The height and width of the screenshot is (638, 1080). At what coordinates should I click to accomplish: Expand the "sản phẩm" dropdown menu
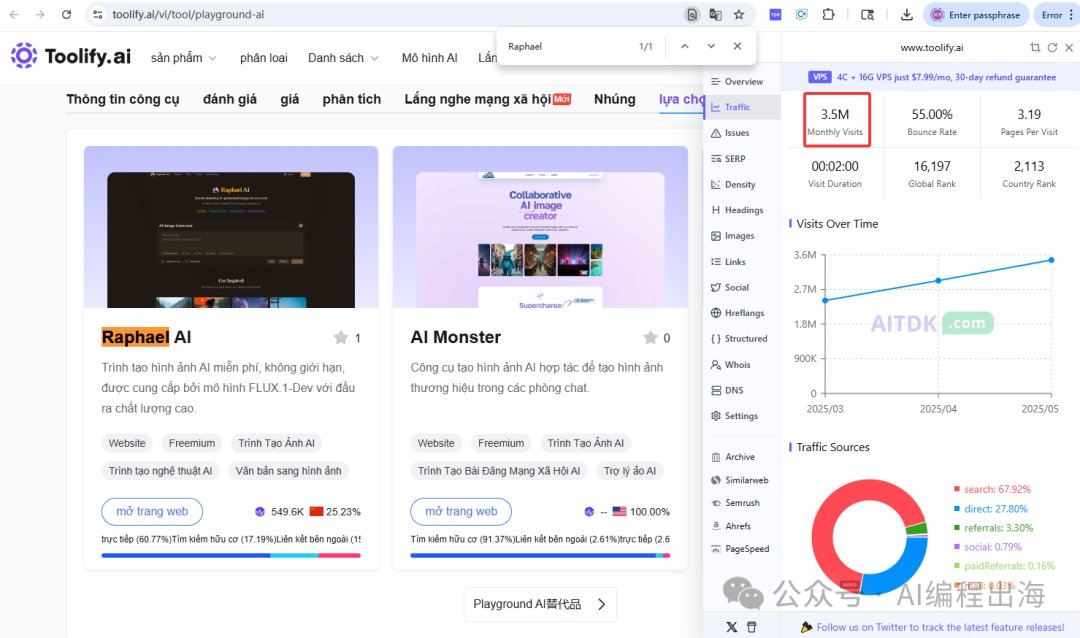184,58
